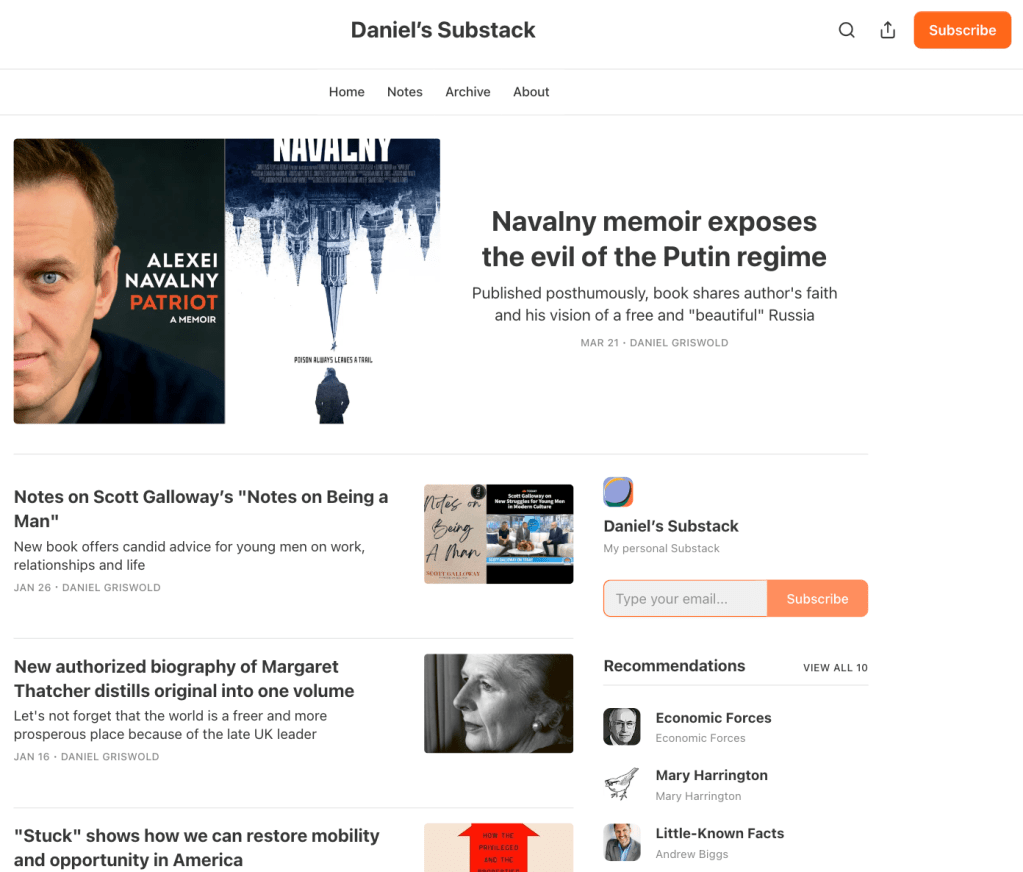1023x872 pixels.
Task: Open the Margaret Thatcher photo thumbnail
Action: tap(498, 704)
